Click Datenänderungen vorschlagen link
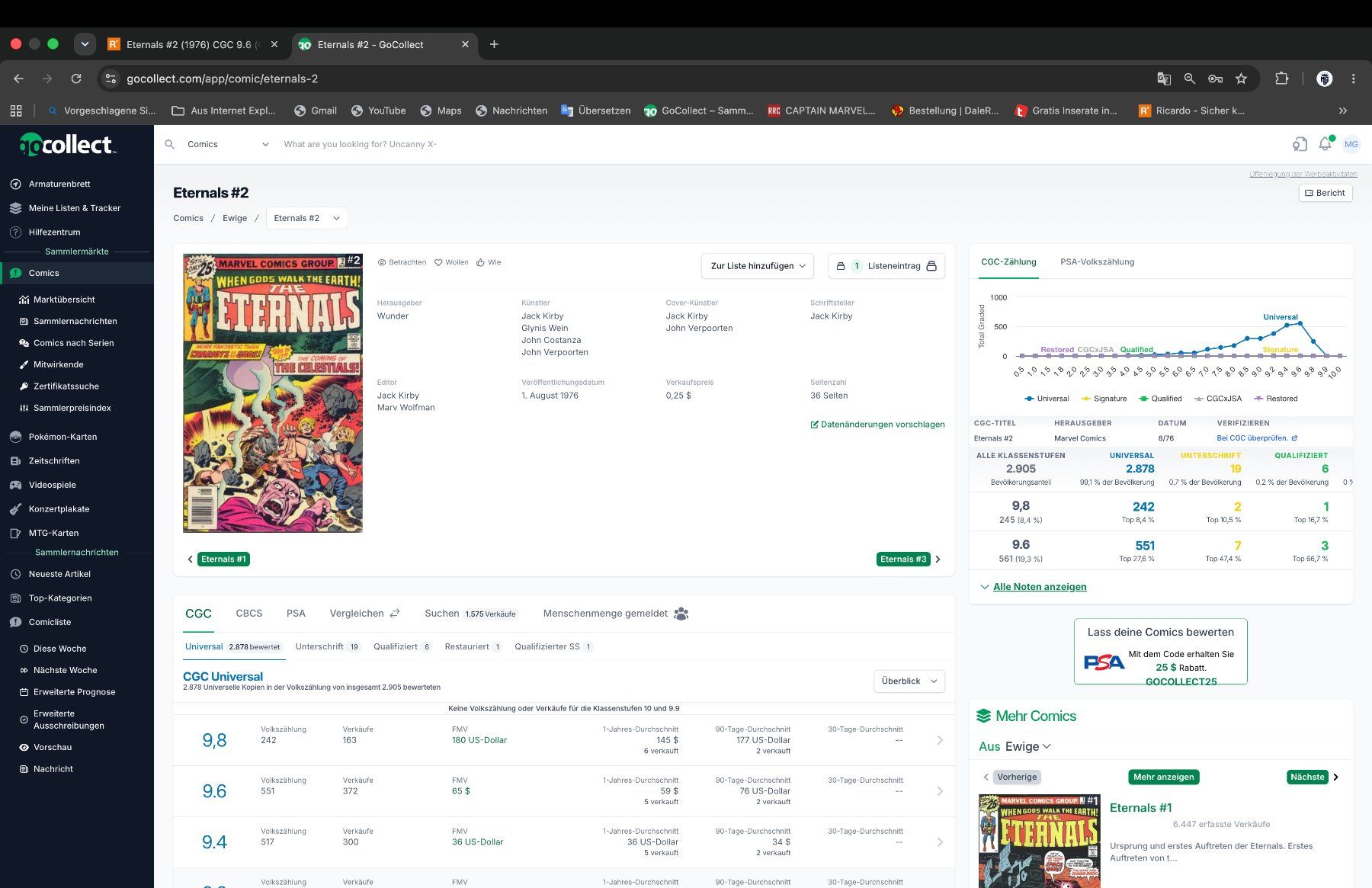The height and width of the screenshot is (888, 1372). pos(877,425)
